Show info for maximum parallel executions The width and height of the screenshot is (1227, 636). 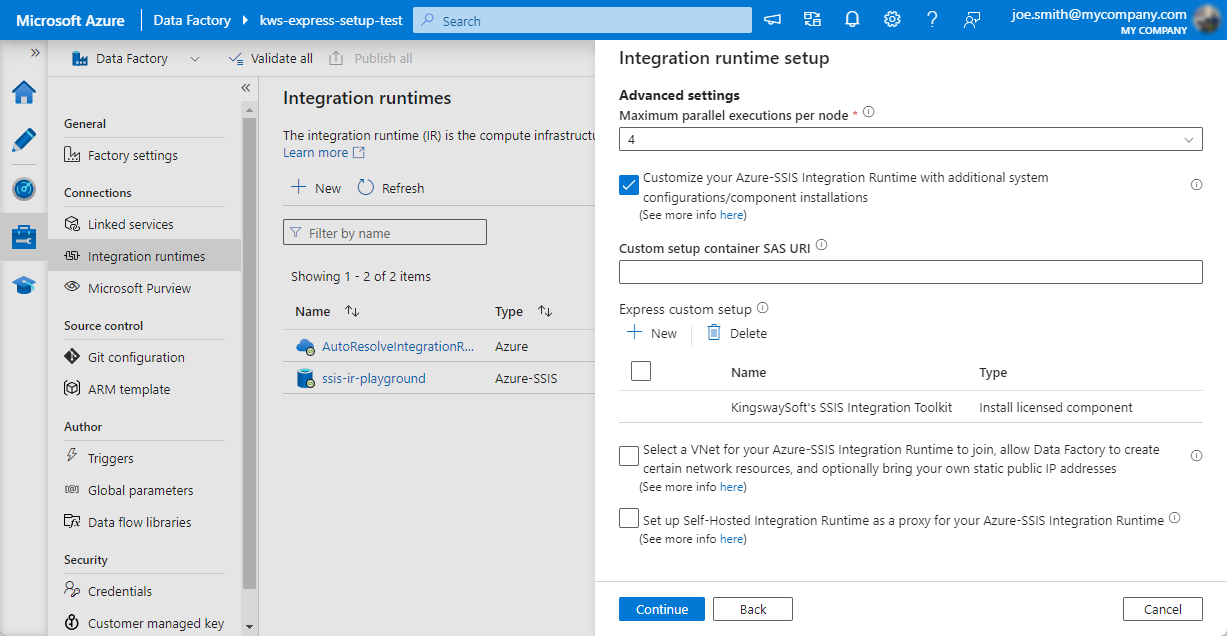[x=869, y=113]
